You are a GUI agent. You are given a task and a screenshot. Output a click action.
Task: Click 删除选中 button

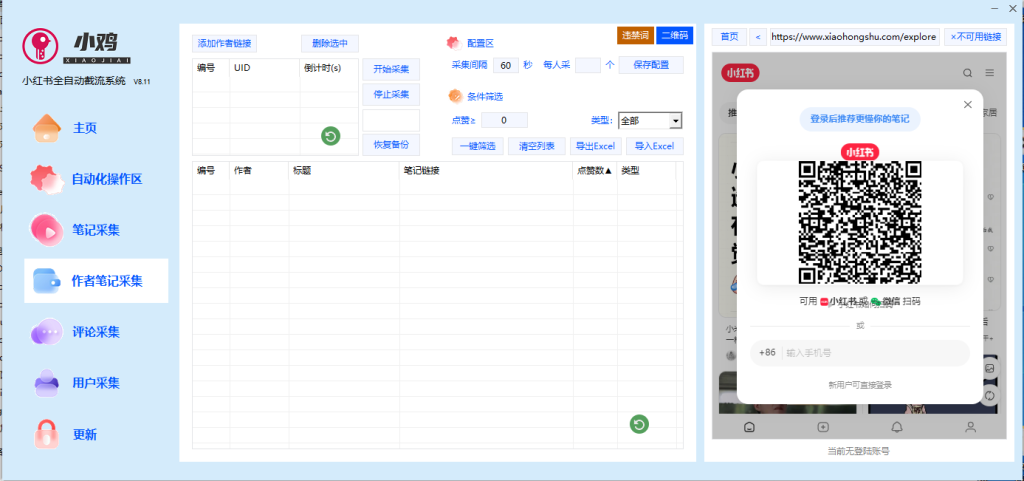coord(330,44)
